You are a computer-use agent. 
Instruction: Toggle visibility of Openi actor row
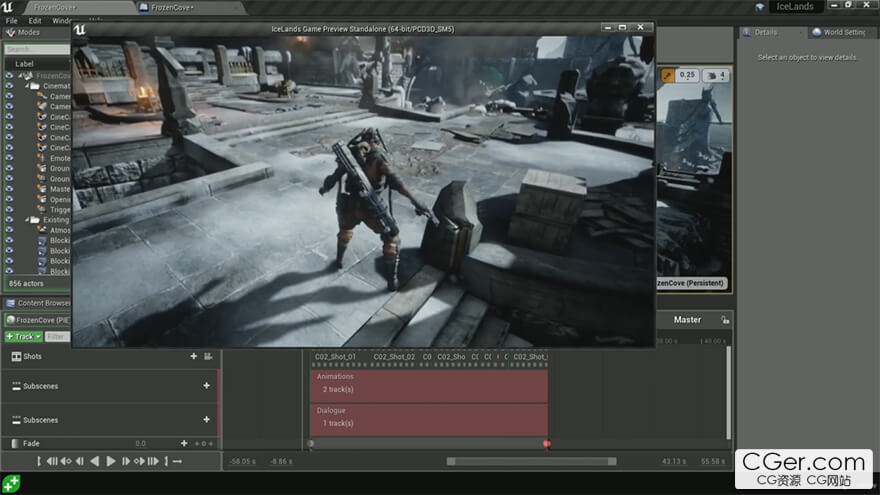pyautogui.click(x=10, y=199)
